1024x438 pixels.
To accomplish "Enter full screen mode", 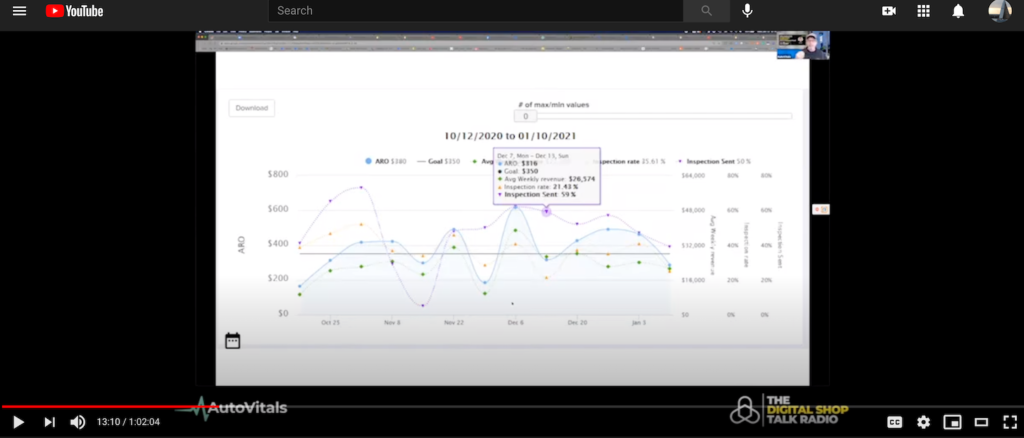I will [x=1010, y=422].
